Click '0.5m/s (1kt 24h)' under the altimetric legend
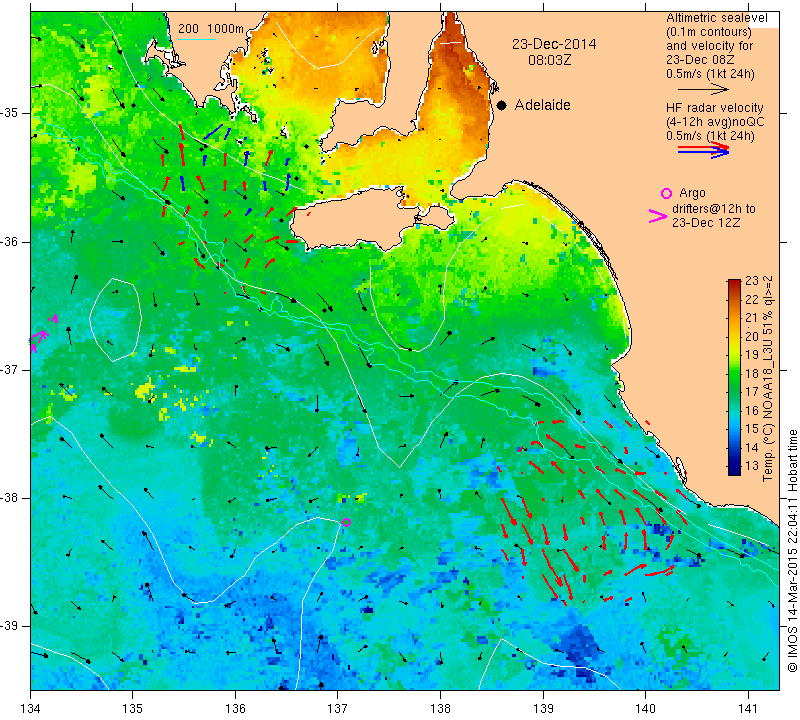This screenshot has width=800, height=720. pyautogui.click(x=710, y=74)
